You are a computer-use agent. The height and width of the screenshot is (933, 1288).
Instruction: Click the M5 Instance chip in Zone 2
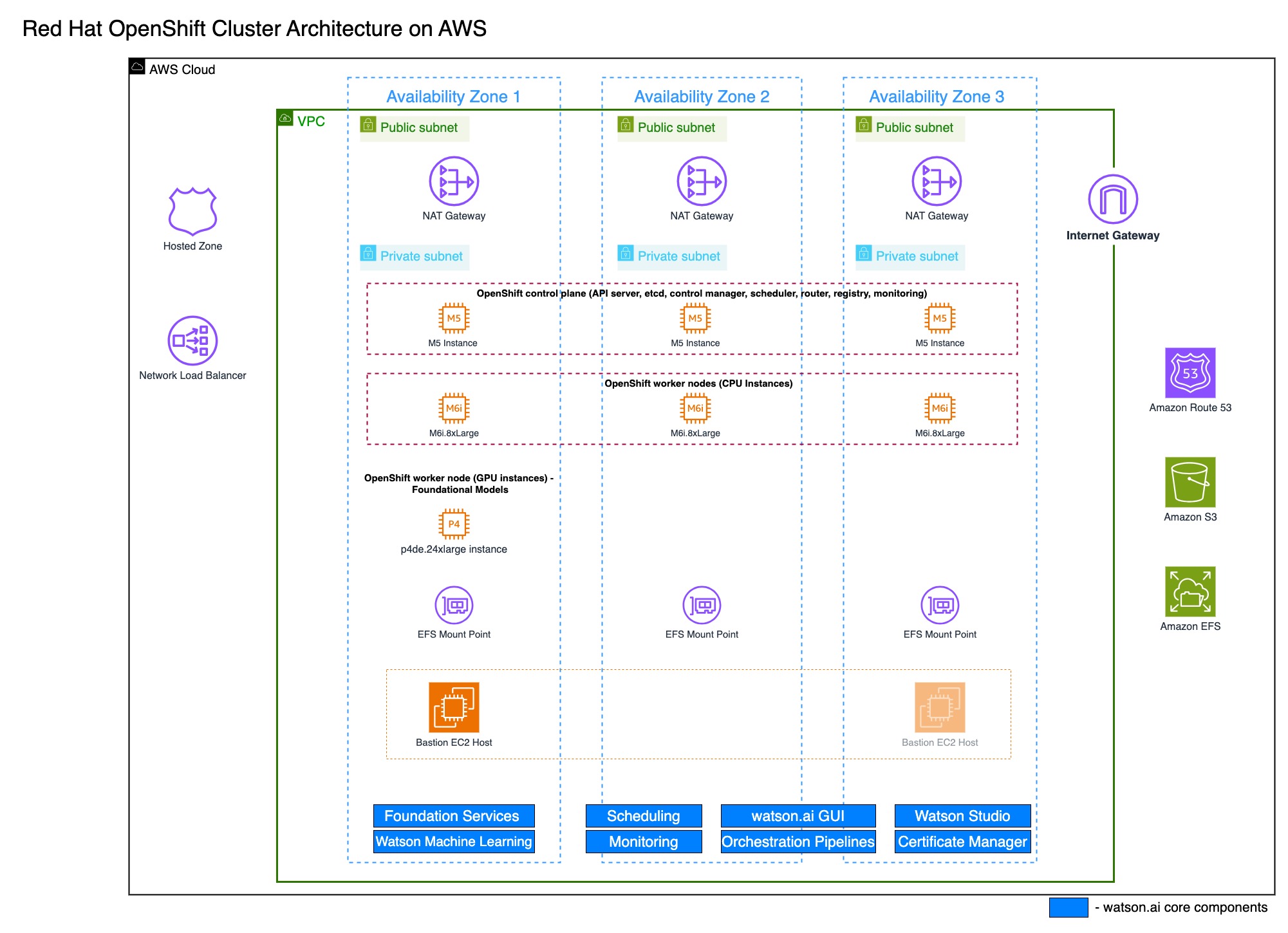point(695,318)
